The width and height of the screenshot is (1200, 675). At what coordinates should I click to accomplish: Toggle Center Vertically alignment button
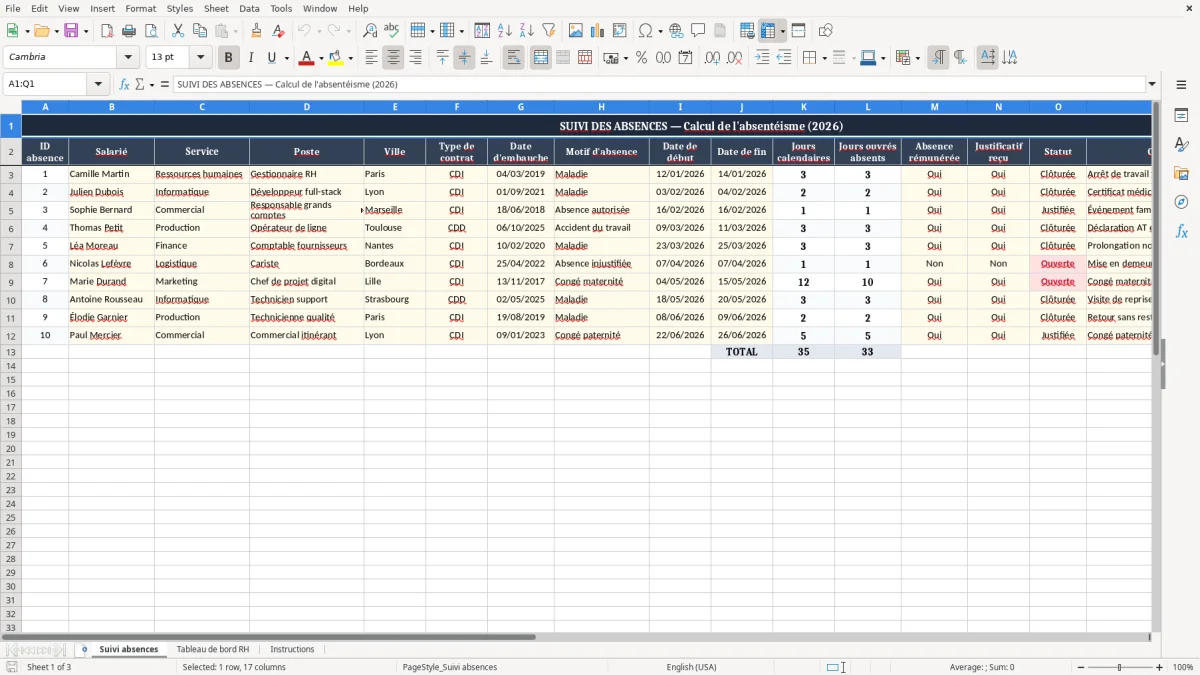(x=464, y=58)
